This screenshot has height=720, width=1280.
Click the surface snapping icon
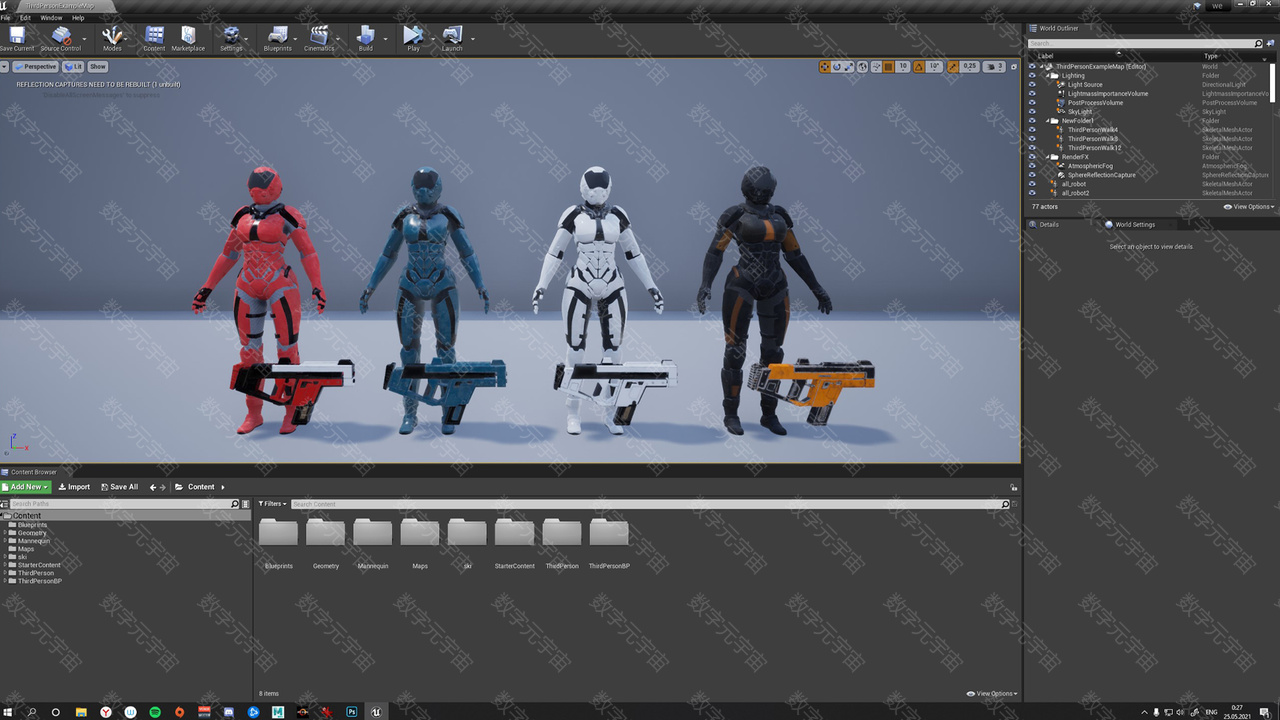(875, 67)
